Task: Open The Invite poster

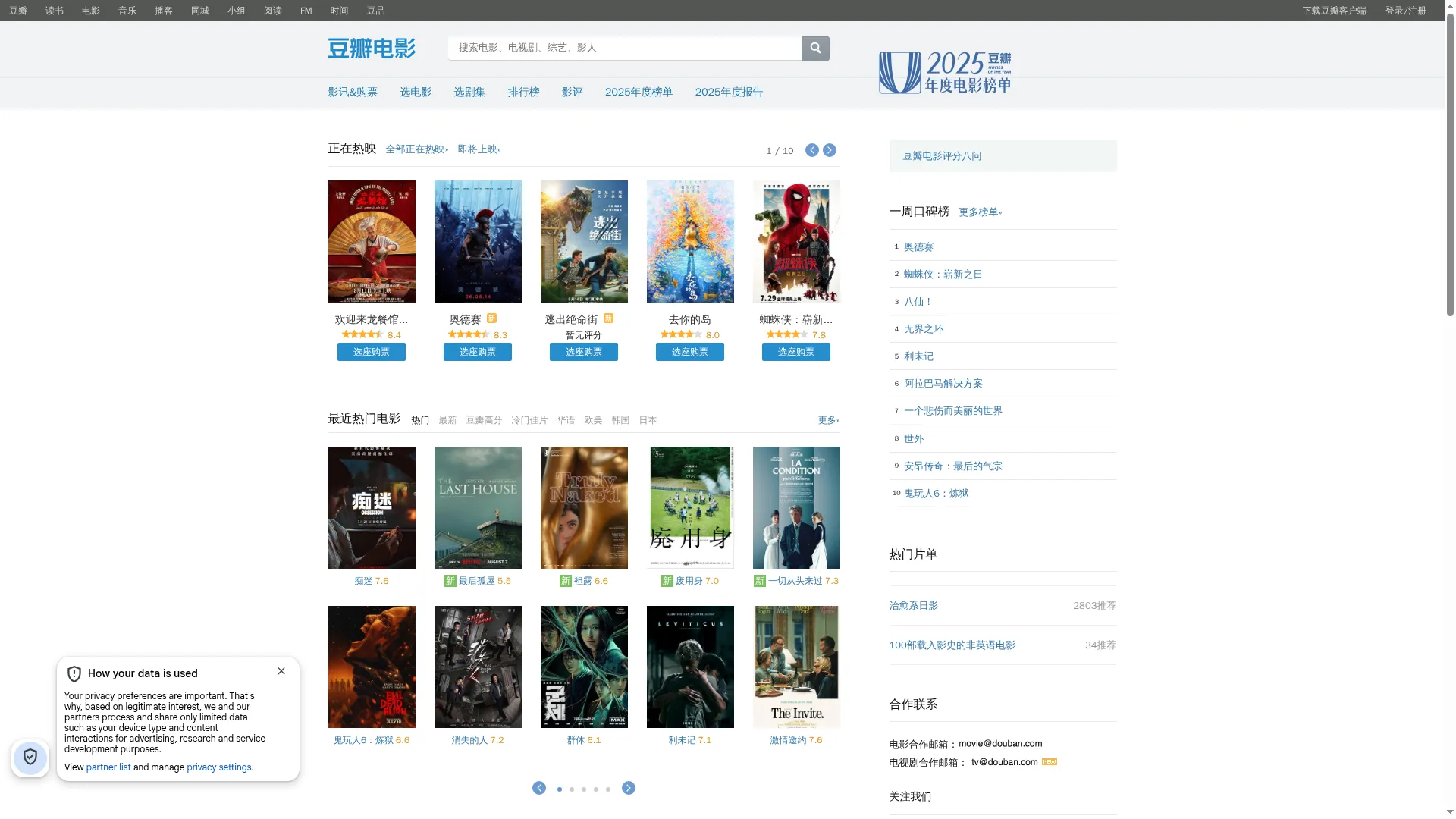Action: pos(796,667)
